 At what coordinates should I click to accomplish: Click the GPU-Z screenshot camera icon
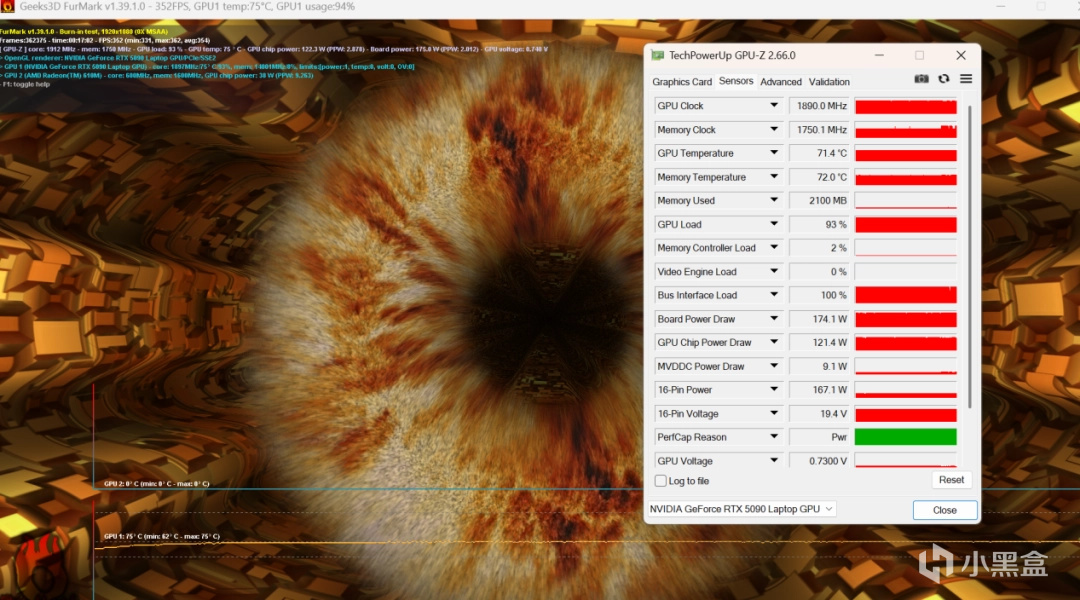coord(921,79)
